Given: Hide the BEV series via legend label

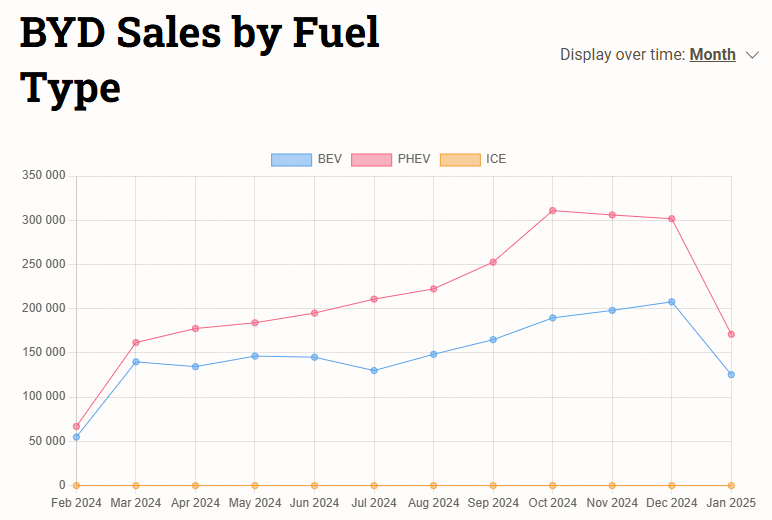Looking at the screenshot, I should point(330,159).
